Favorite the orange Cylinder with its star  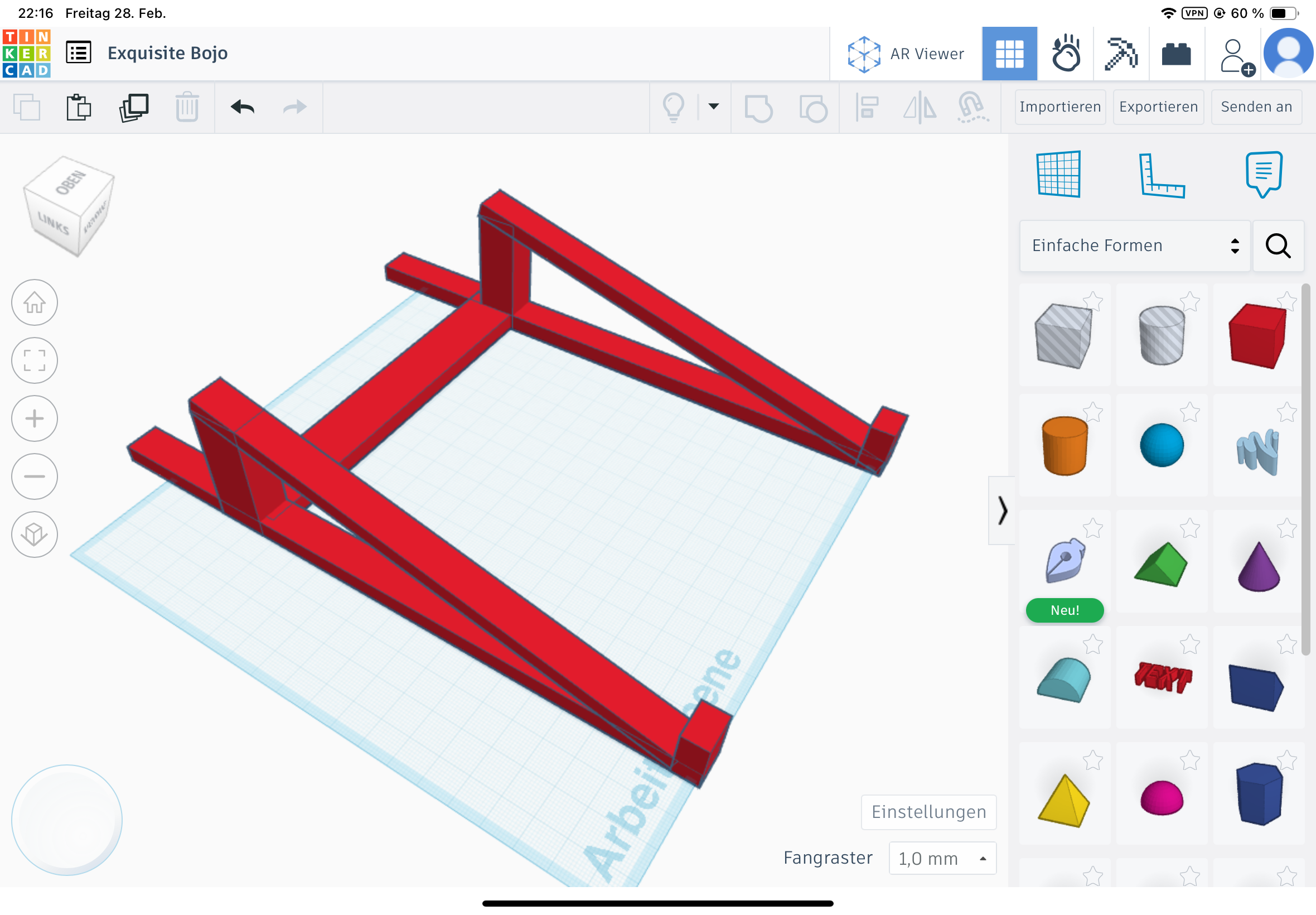pyautogui.click(x=1092, y=412)
